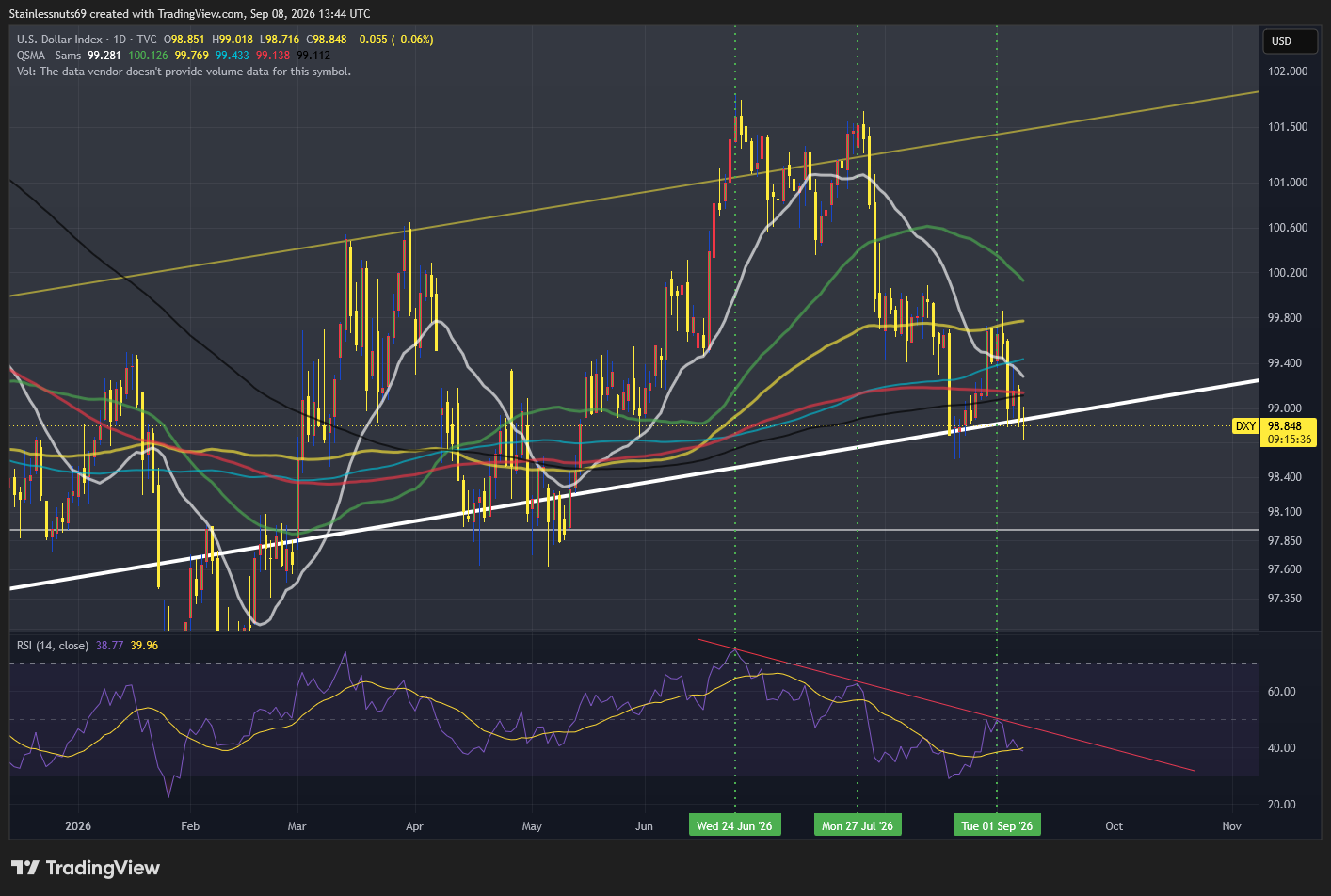Click the Apr label on time axis
This screenshot has width=1331, height=896.
click(x=414, y=826)
